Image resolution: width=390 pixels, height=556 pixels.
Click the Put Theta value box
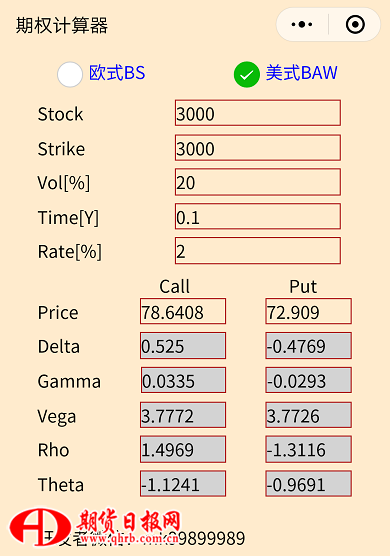click(308, 484)
